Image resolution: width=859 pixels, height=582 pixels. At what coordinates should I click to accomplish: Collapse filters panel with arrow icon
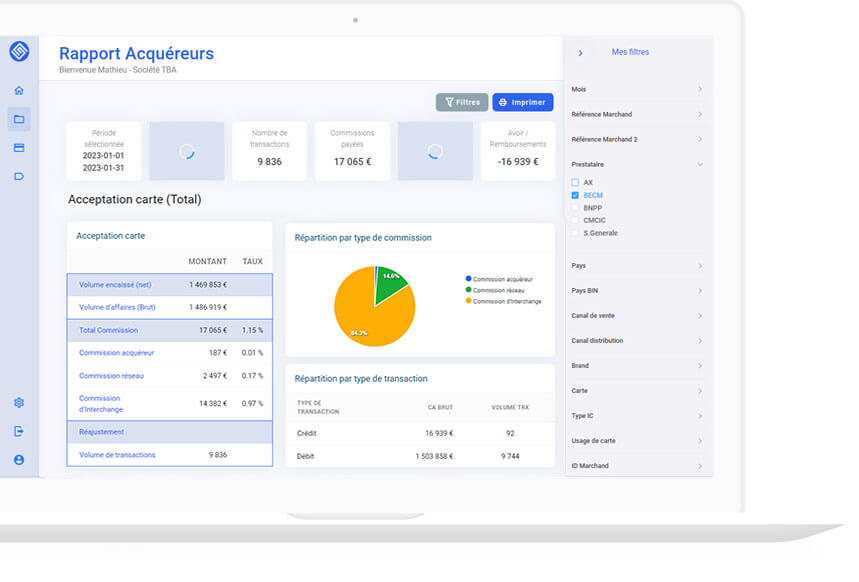(x=580, y=53)
